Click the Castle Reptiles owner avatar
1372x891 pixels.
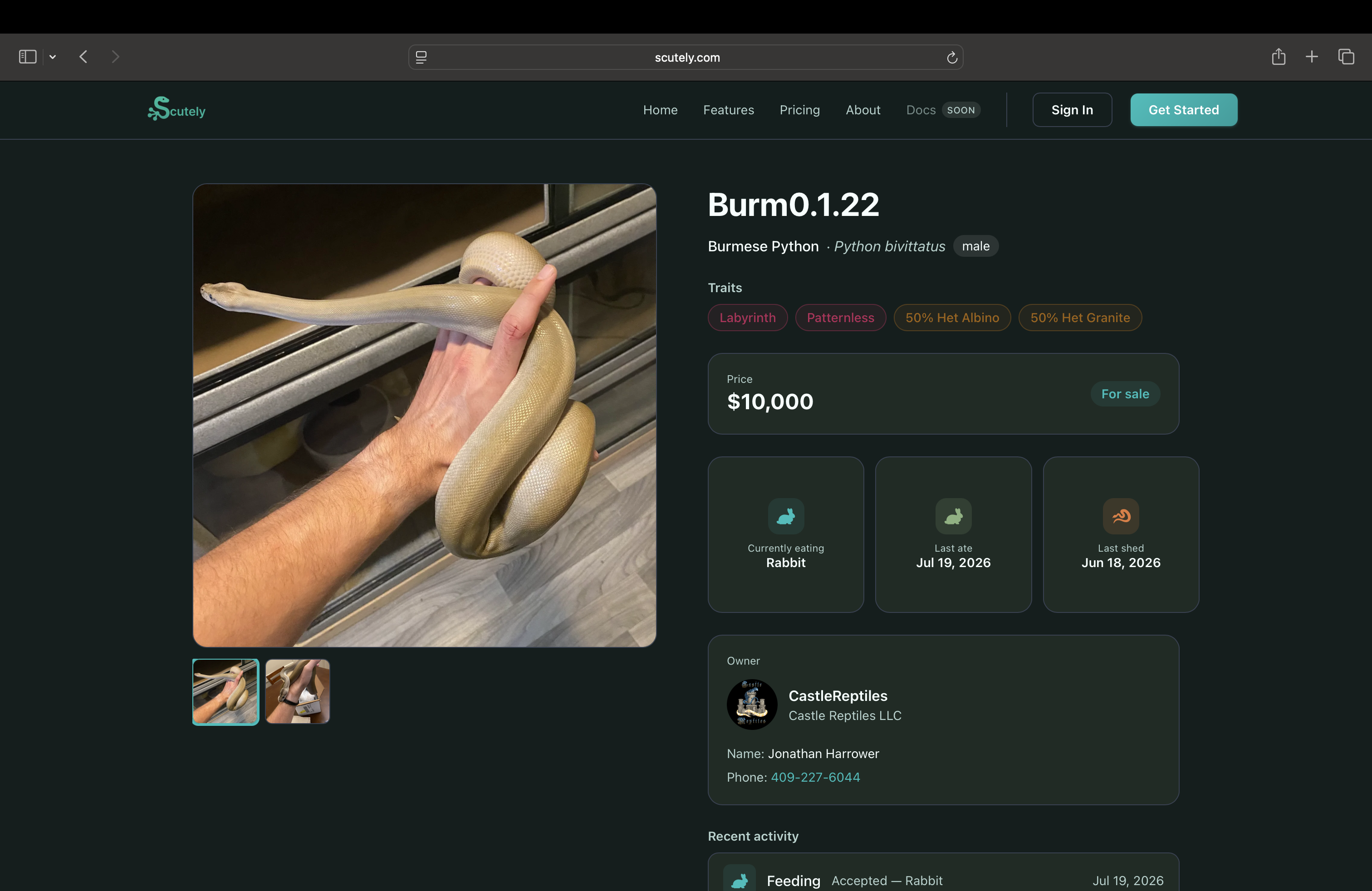point(752,704)
